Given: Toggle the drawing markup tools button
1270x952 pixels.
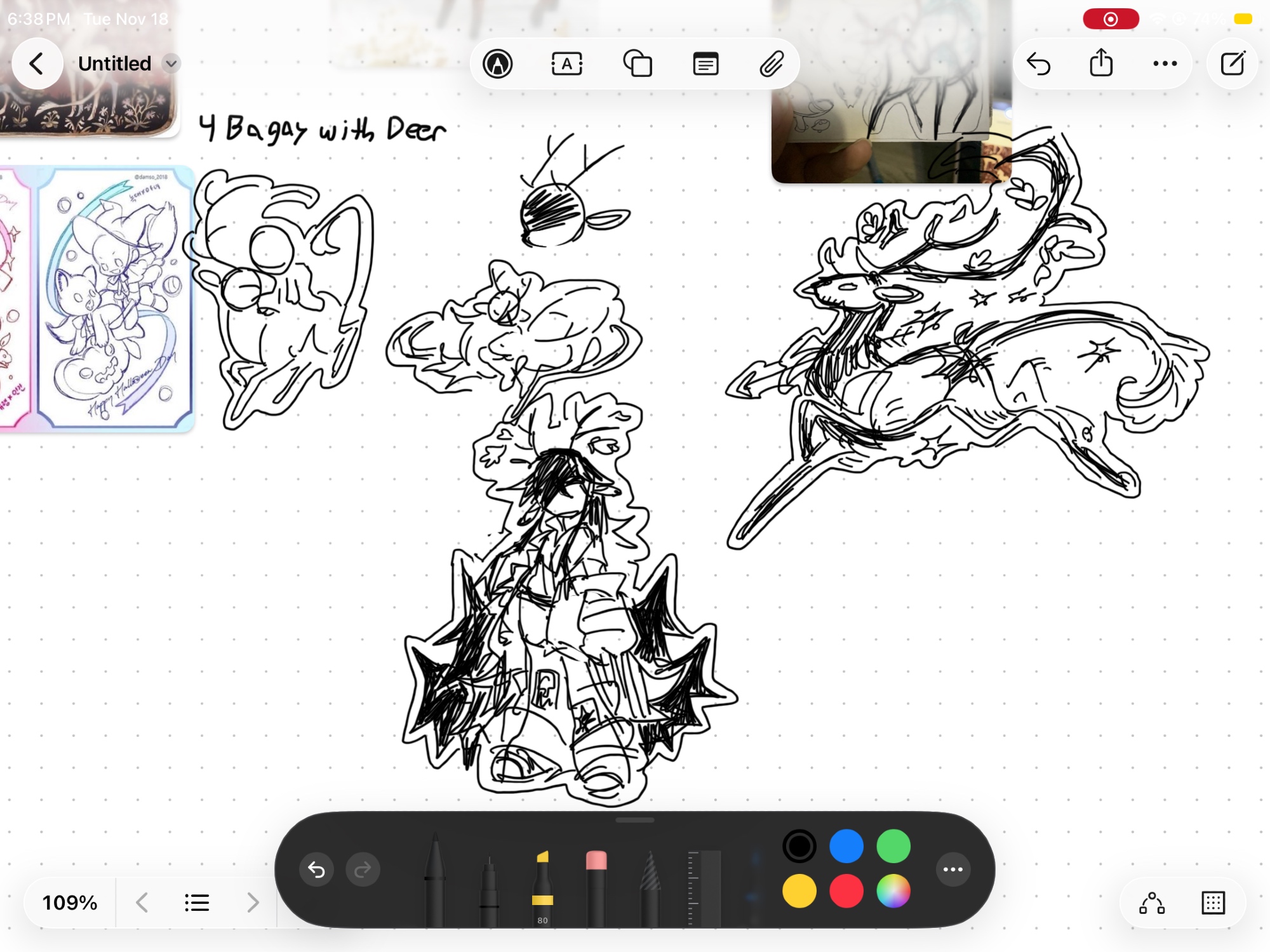Looking at the screenshot, I should (498, 64).
